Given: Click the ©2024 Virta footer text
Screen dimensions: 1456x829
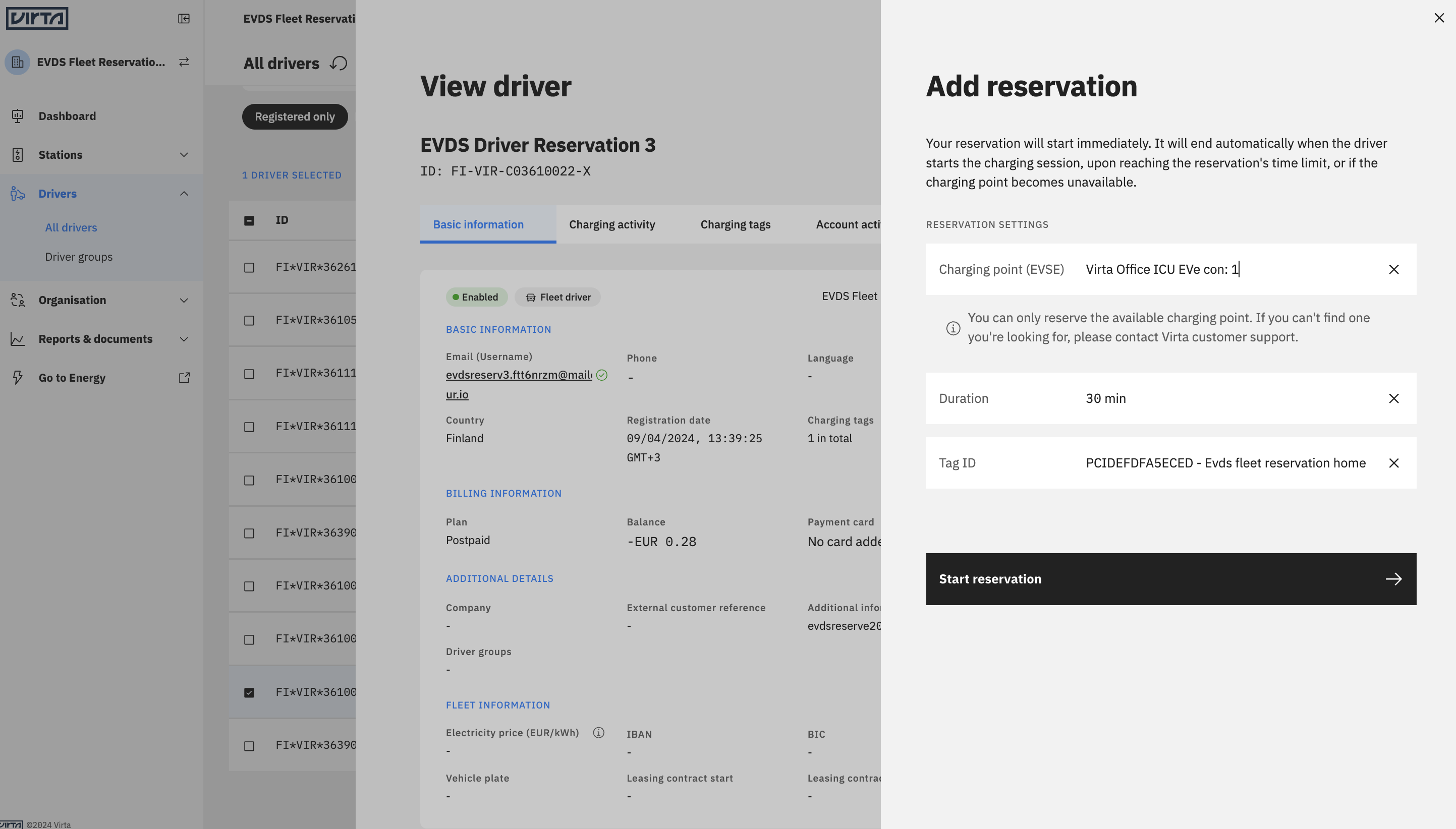Looking at the screenshot, I should click(x=48, y=824).
